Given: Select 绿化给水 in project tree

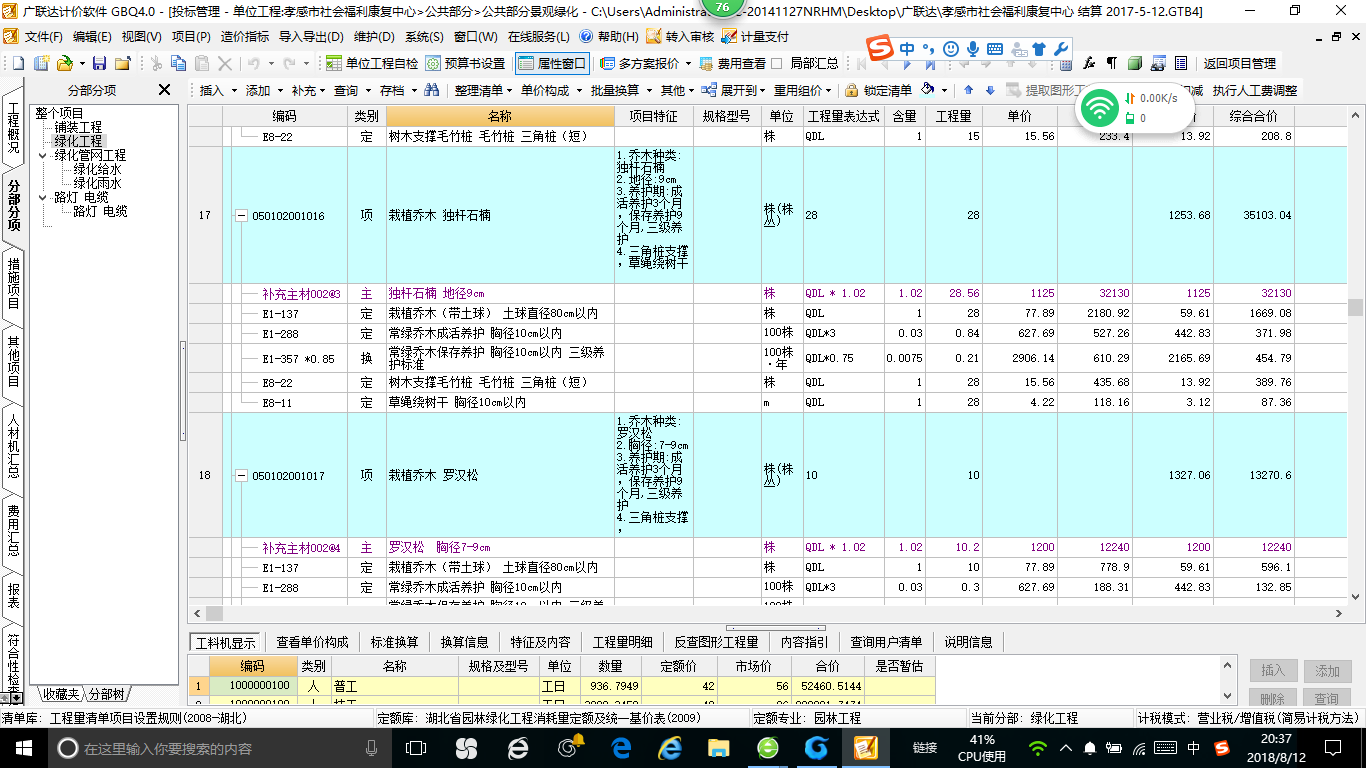Looking at the screenshot, I should 98,170.
